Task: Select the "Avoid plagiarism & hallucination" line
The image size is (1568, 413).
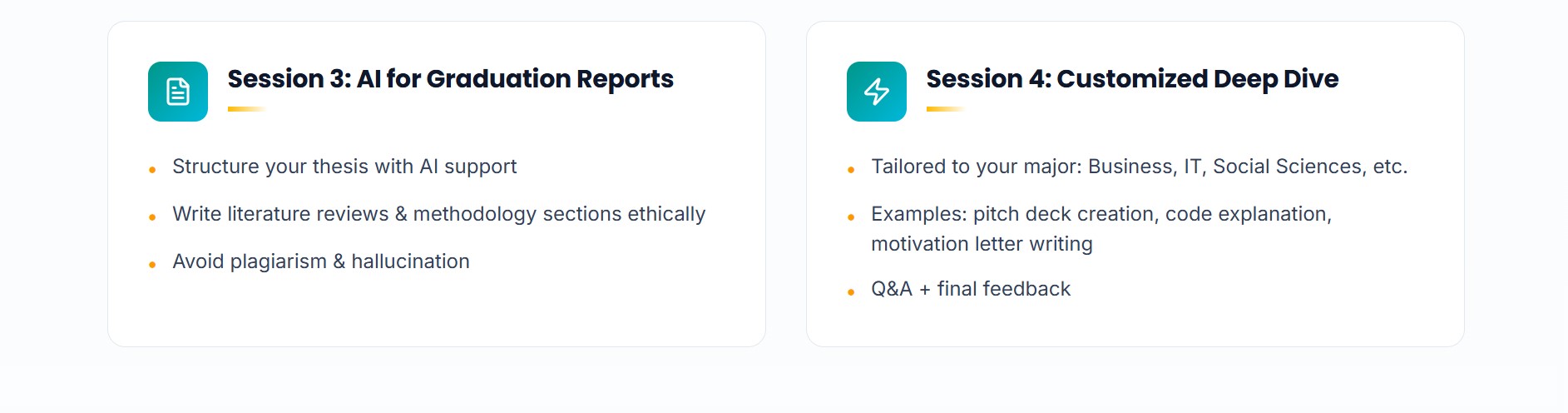Action: pos(320,261)
